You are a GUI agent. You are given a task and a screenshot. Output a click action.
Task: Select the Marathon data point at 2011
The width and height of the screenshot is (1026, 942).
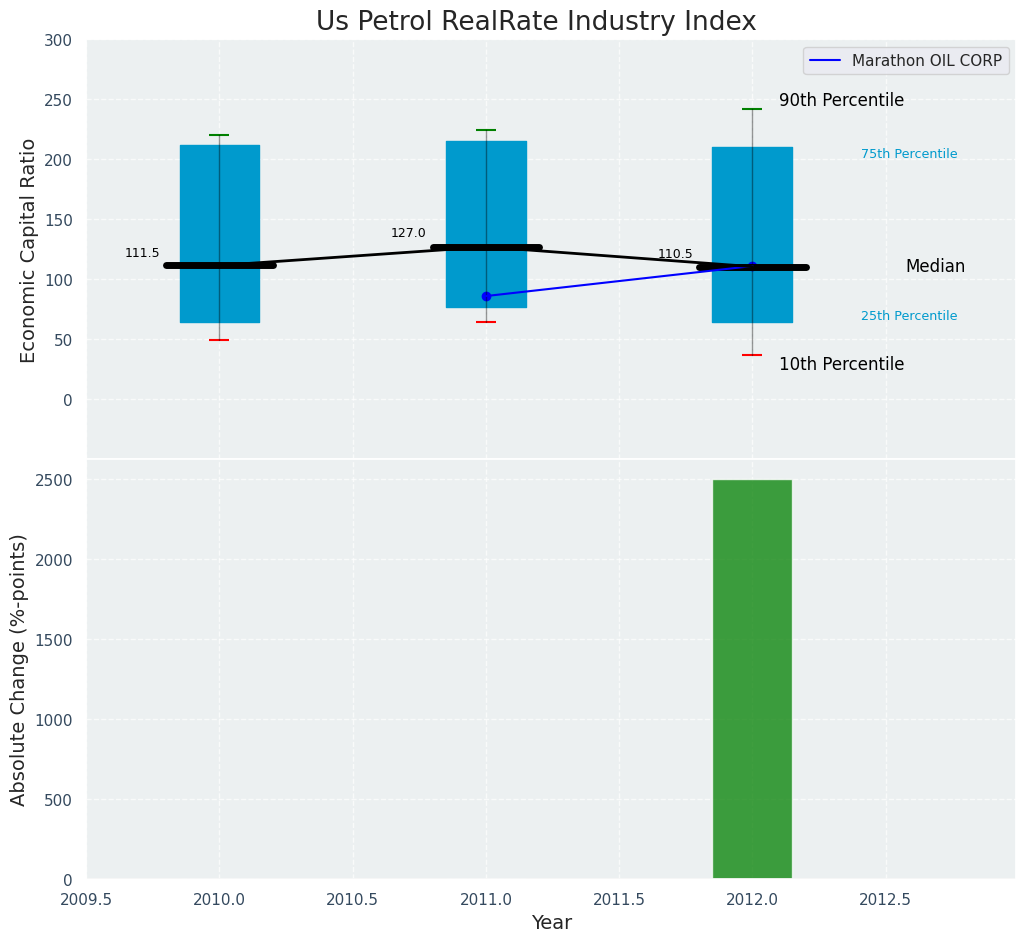point(486,296)
